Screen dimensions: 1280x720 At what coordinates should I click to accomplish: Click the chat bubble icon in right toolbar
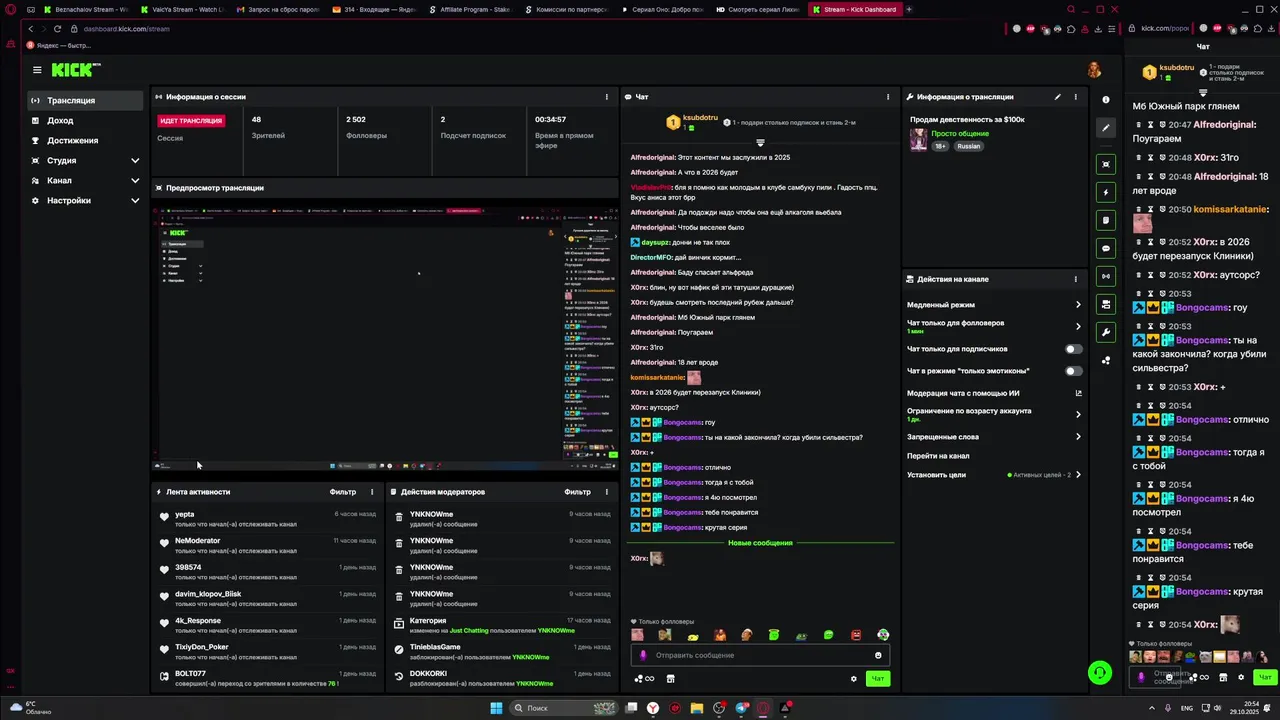coord(1105,247)
